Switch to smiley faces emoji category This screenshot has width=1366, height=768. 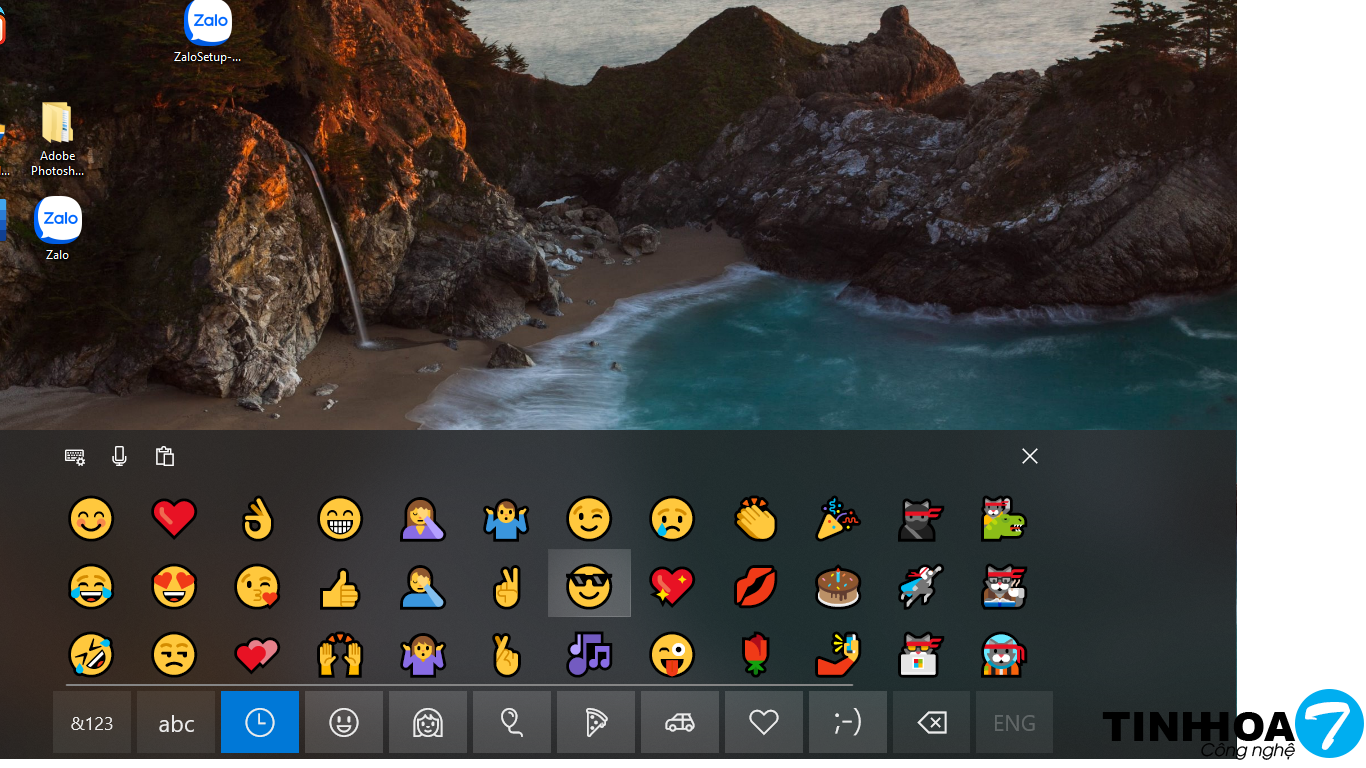pyautogui.click(x=344, y=722)
